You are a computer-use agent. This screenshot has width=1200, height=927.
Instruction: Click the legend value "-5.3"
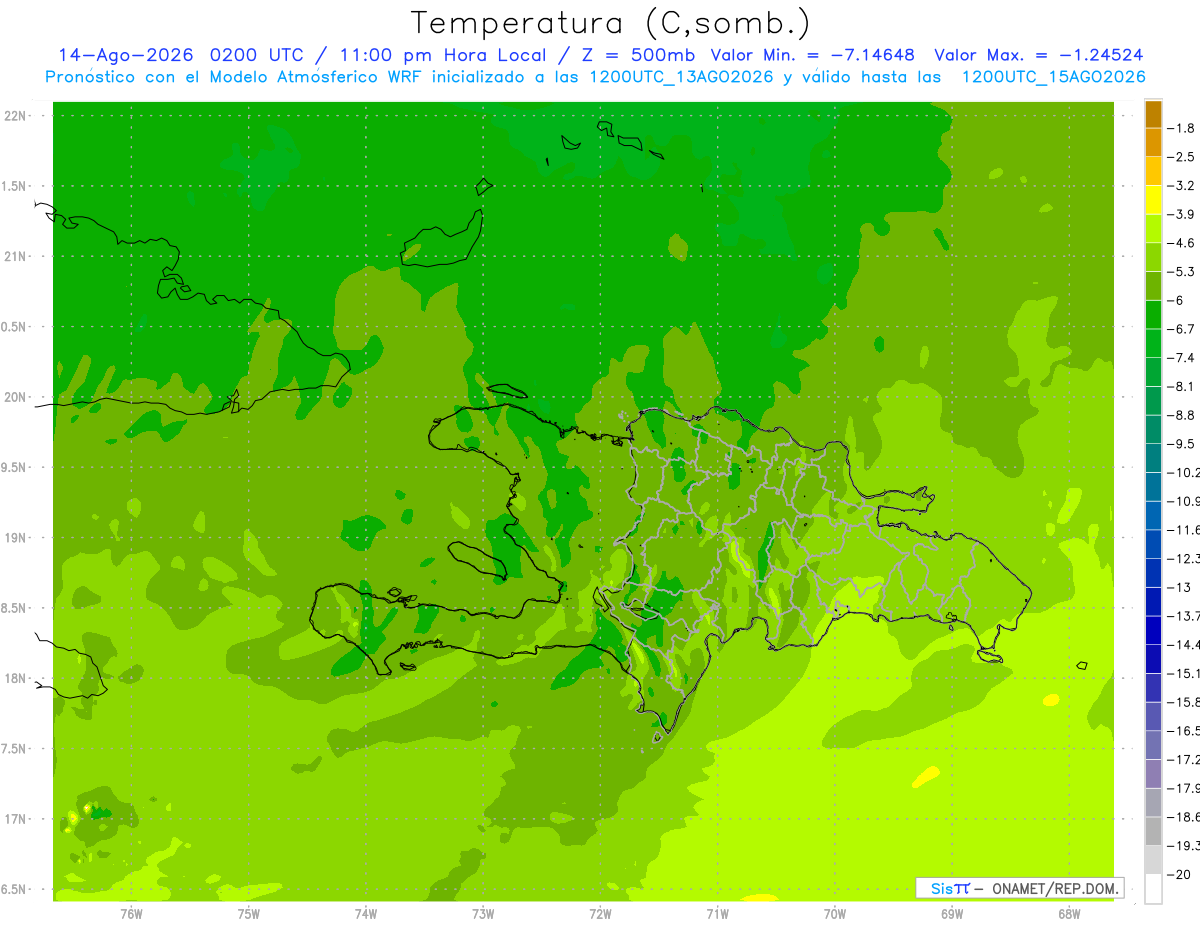(x=1180, y=271)
